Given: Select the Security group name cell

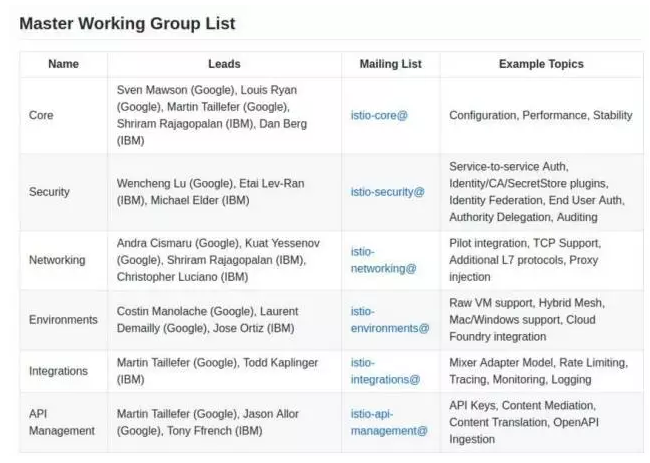Looking at the screenshot, I should [x=63, y=192].
